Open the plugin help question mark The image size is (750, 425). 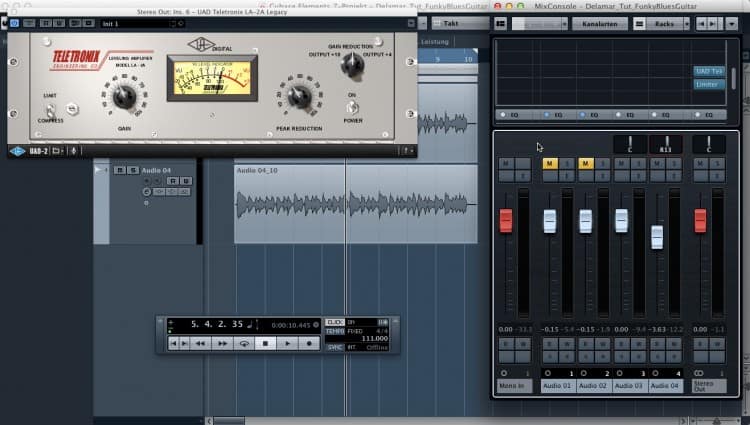click(407, 150)
